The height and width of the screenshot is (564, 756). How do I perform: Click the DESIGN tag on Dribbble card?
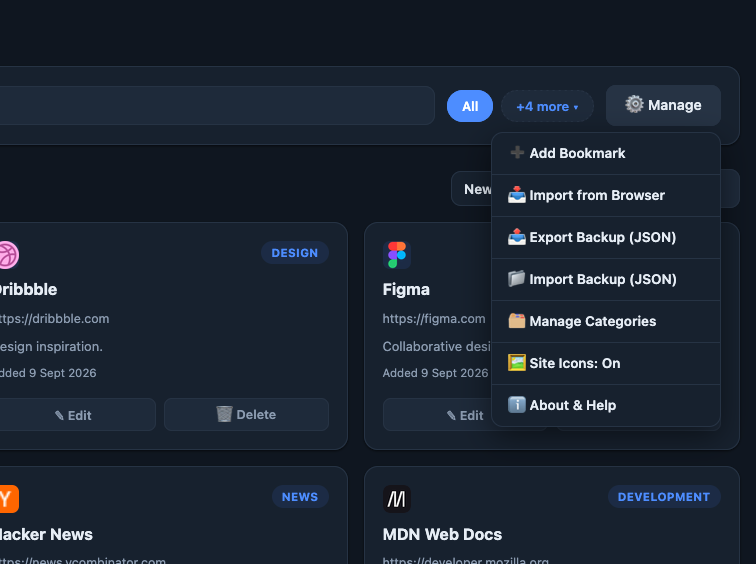point(295,253)
